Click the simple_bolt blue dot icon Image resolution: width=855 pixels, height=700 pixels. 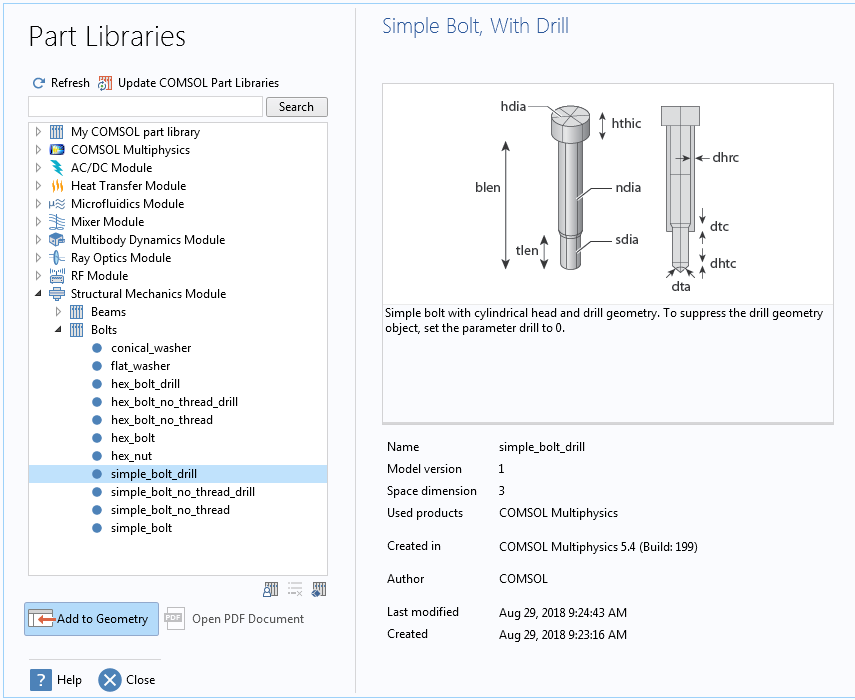point(97,528)
